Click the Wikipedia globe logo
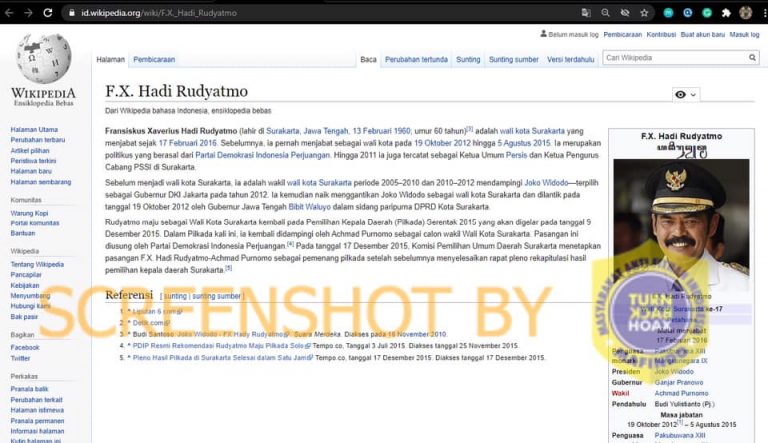 [x=44, y=58]
